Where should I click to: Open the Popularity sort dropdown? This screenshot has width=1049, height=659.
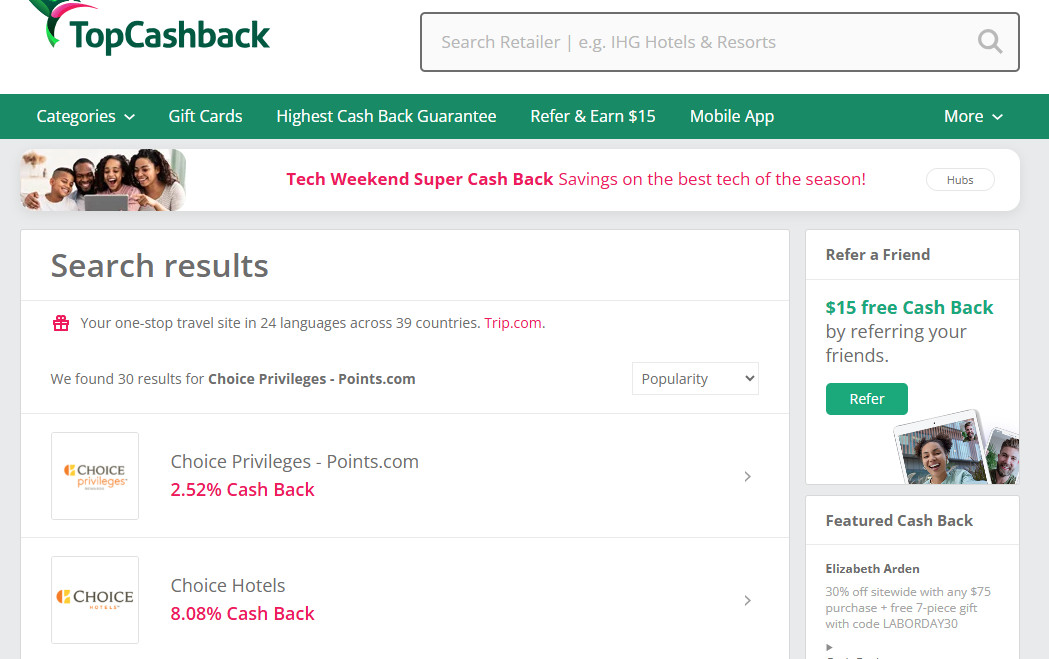[695, 379]
